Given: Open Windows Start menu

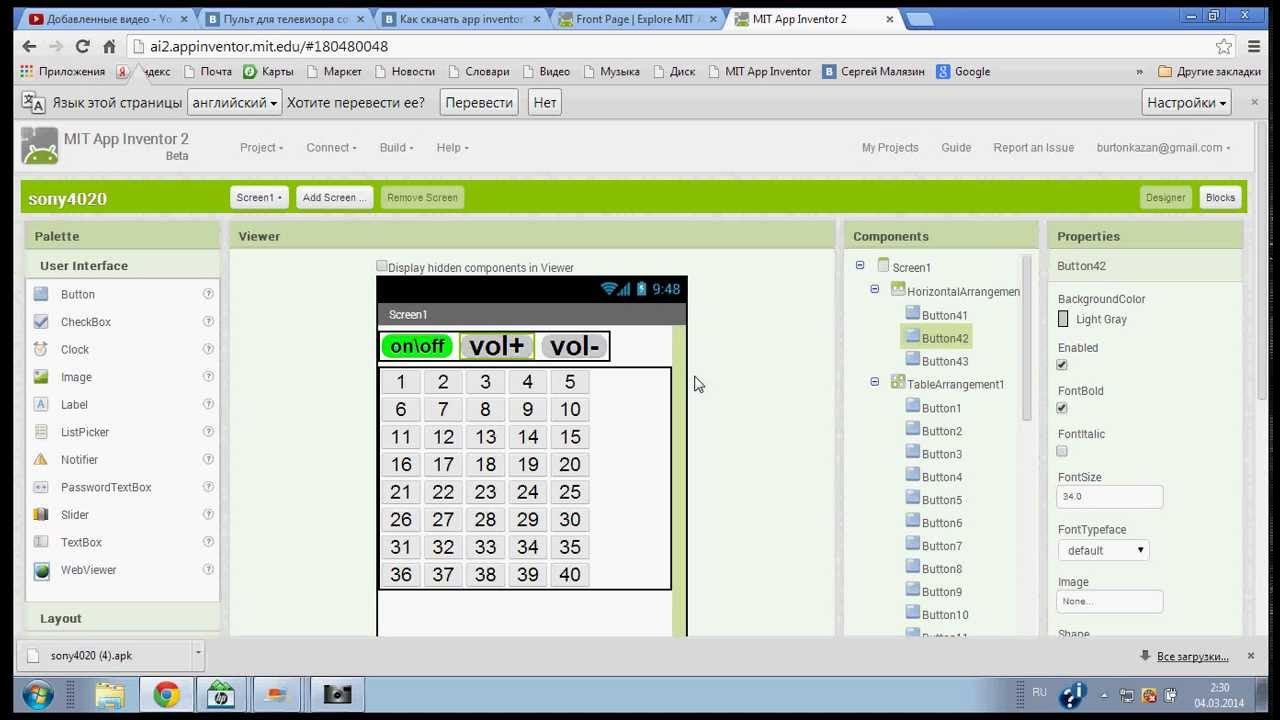Looking at the screenshot, I should pos(38,694).
